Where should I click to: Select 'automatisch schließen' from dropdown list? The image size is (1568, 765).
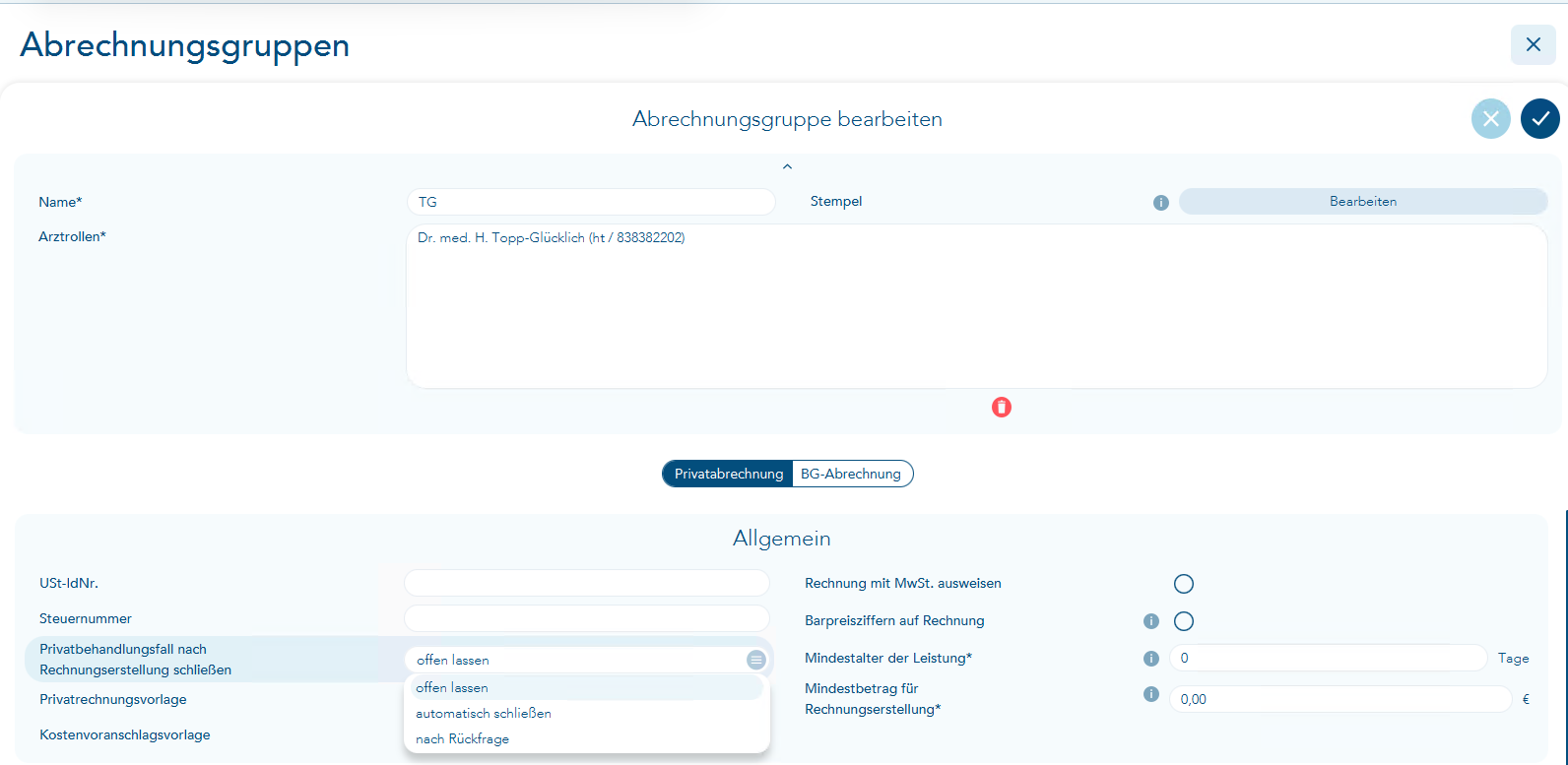click(484, 713)
